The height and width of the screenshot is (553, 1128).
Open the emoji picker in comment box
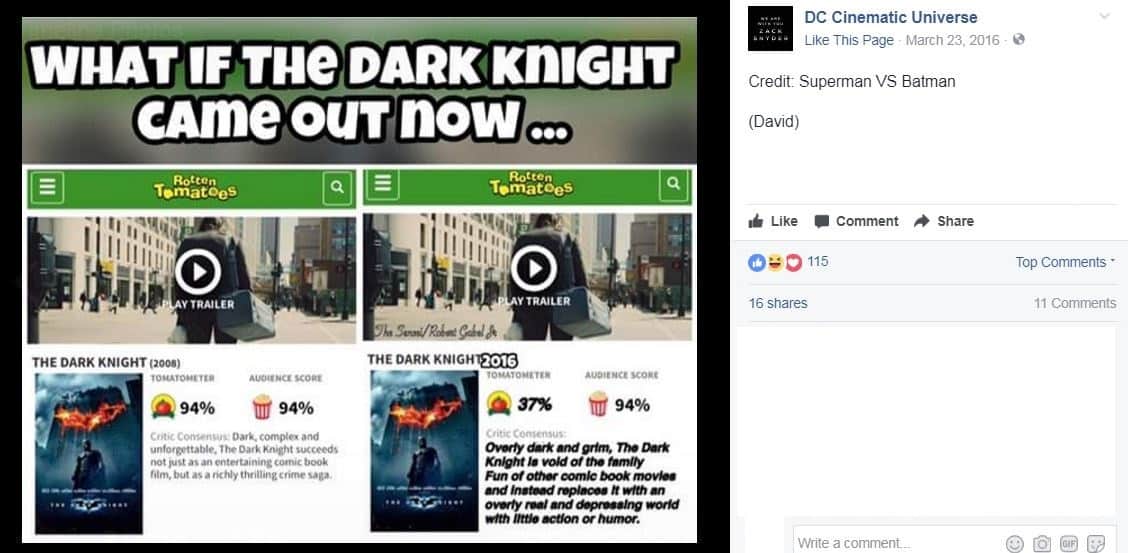pos(1014,544)
